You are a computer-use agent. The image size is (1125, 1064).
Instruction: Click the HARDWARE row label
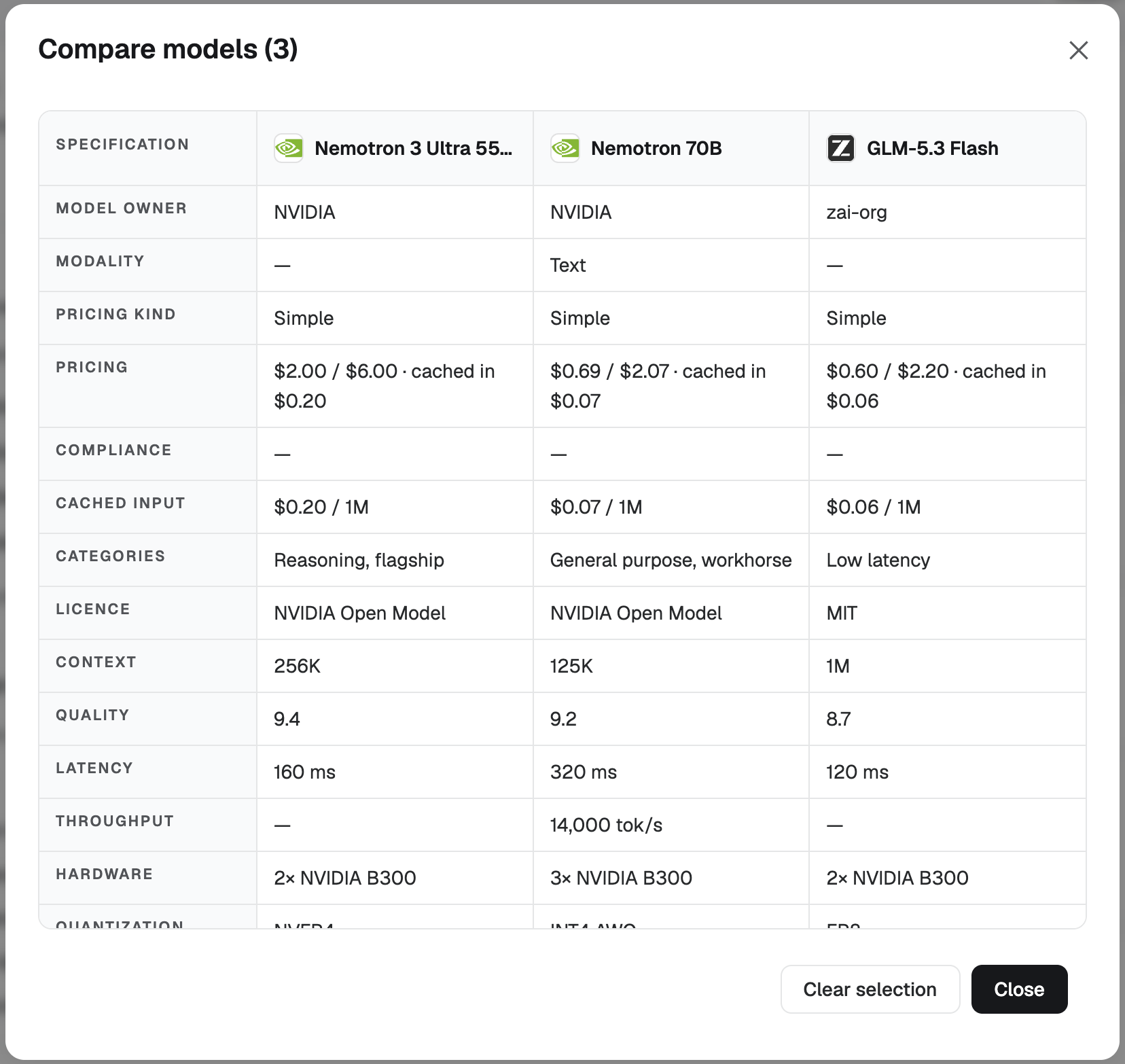[105, 874]
